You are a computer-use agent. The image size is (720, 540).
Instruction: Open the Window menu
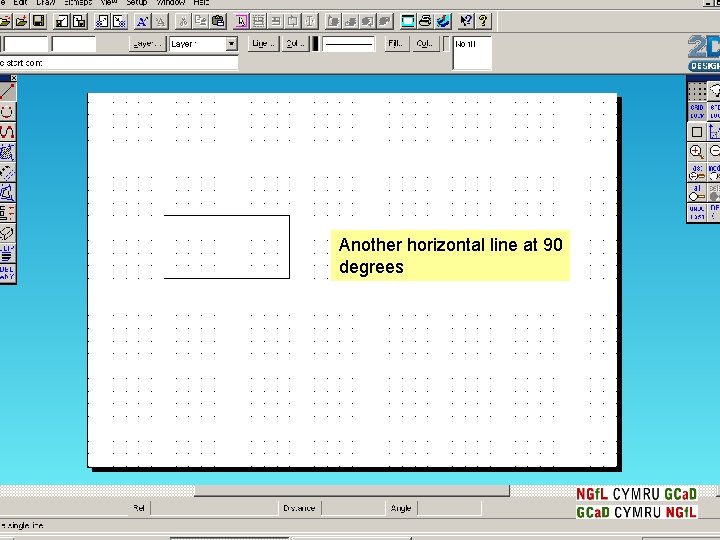point(171,2)
